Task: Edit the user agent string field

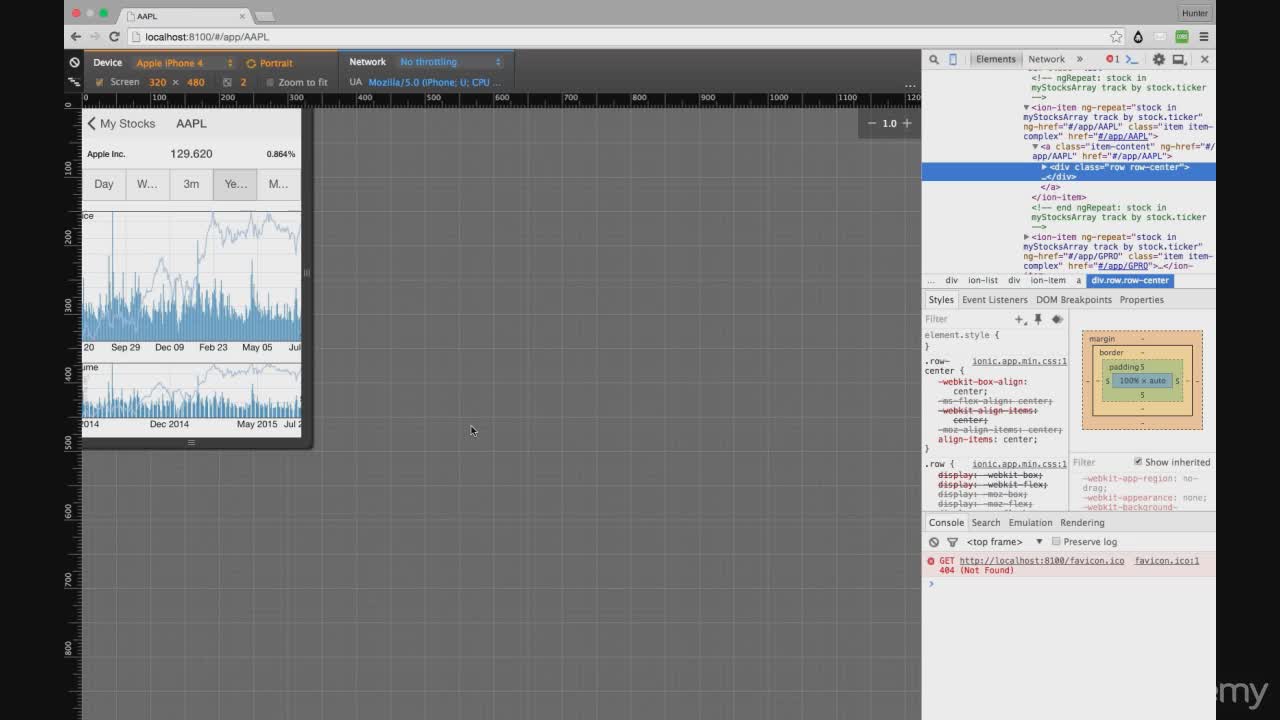Action: pyautogui.click(x=435, y=82)
